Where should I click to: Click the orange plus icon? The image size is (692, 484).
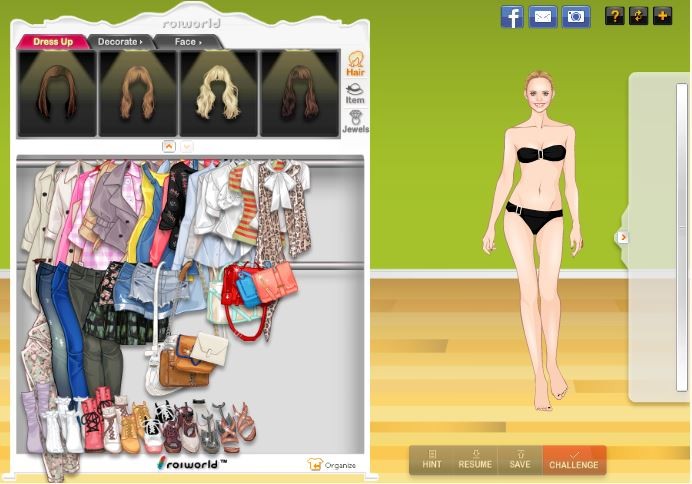click(x=662, y=16)
